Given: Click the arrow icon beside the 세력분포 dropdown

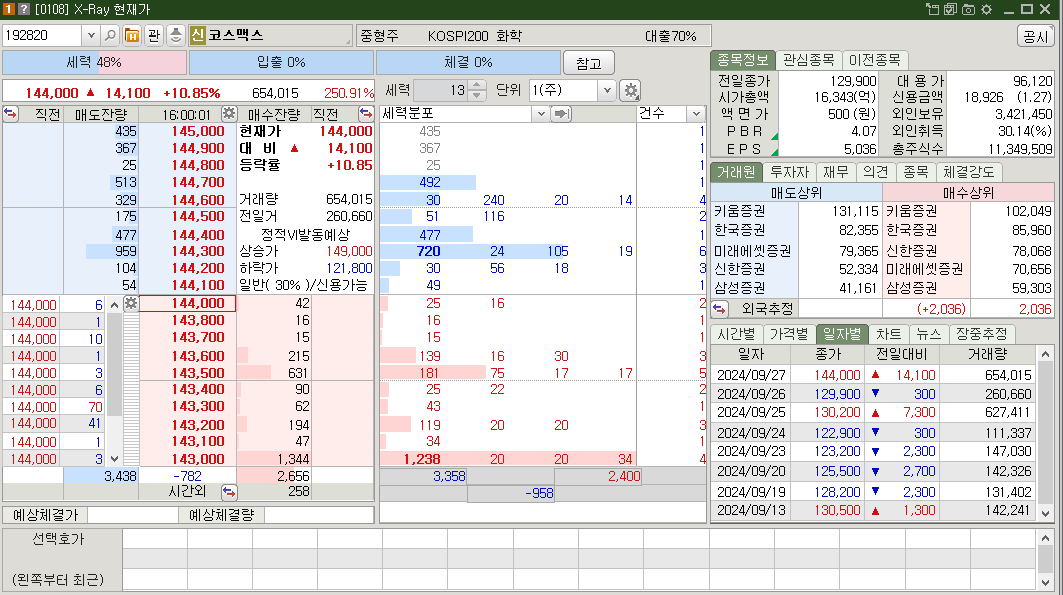Looking at the screenshot, I should point(561,112).
